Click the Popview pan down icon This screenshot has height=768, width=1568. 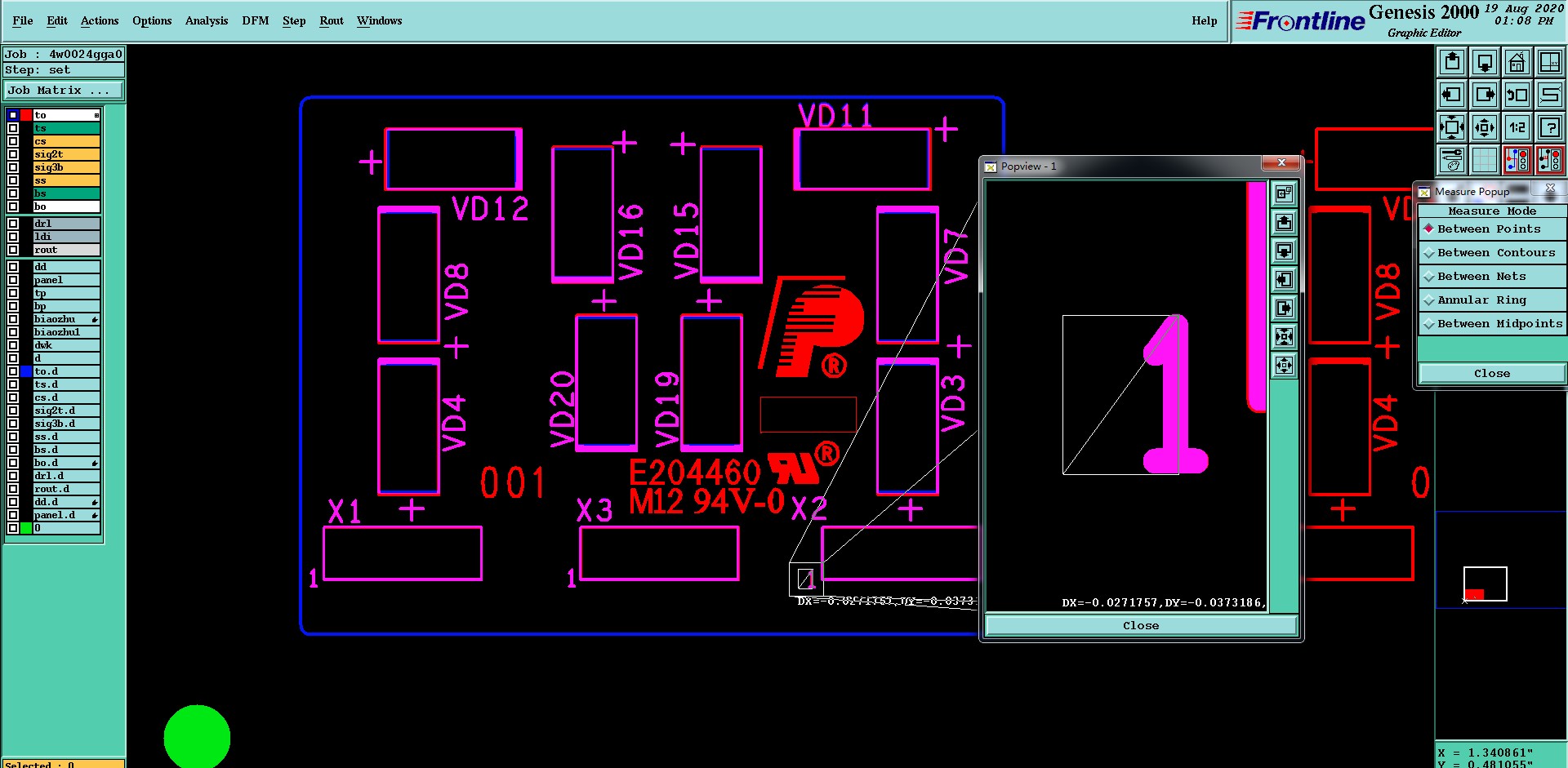click(1285, 251)
